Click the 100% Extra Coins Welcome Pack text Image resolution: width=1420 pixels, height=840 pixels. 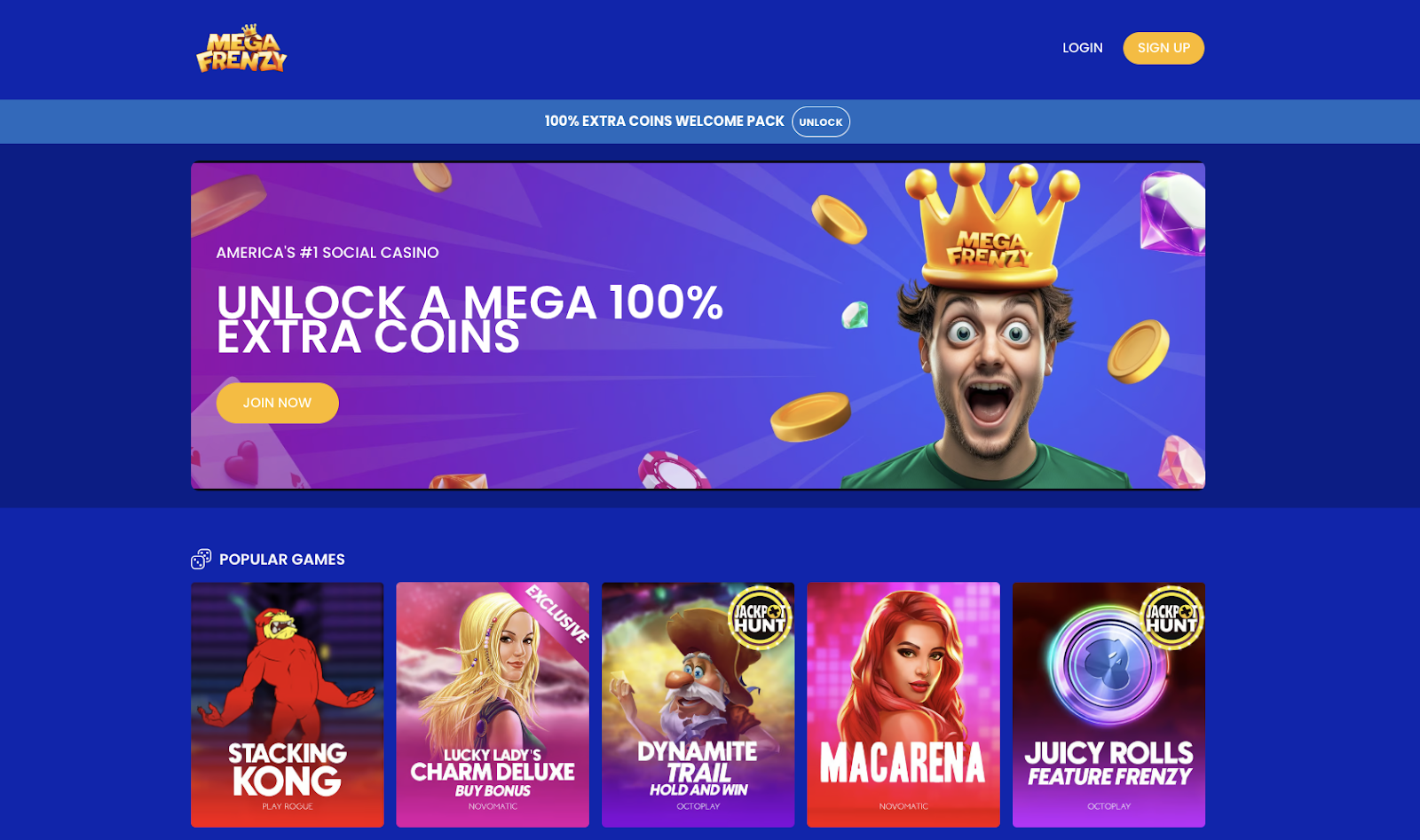point(665,121)
